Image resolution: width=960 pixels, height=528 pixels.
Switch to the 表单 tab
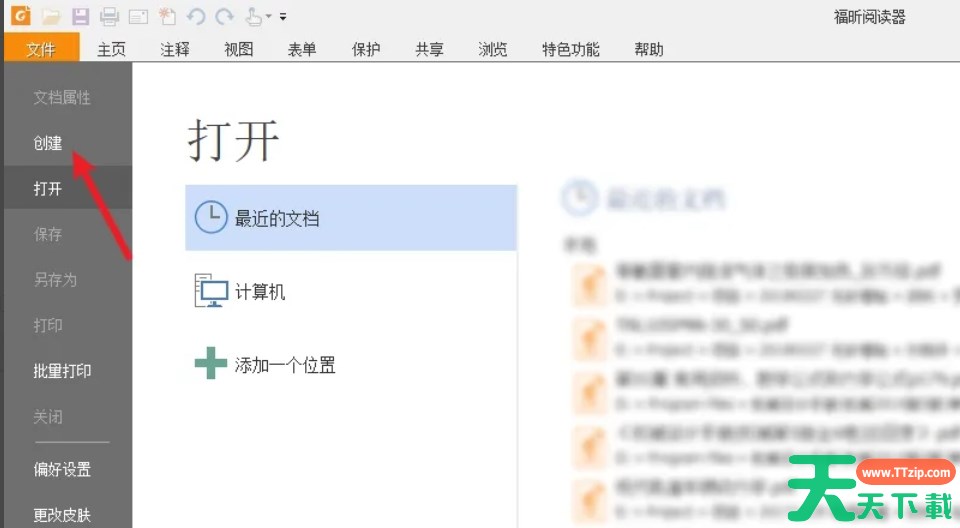click(302, 49)
